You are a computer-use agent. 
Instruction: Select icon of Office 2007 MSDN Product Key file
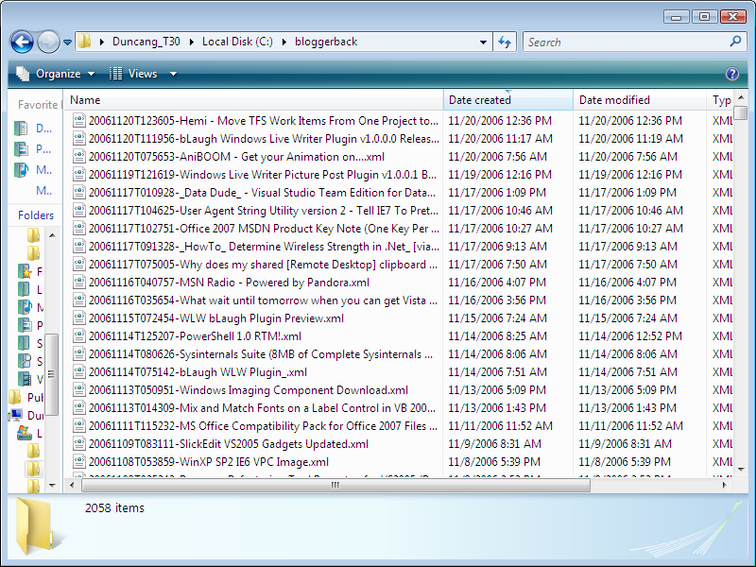[79, 228]
